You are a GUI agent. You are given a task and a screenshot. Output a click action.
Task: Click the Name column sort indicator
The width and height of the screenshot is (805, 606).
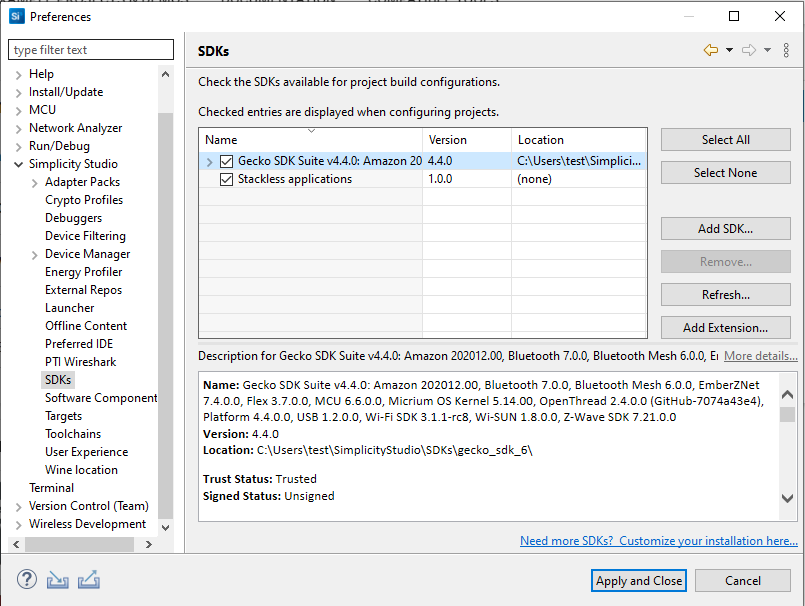coord(310,133)
